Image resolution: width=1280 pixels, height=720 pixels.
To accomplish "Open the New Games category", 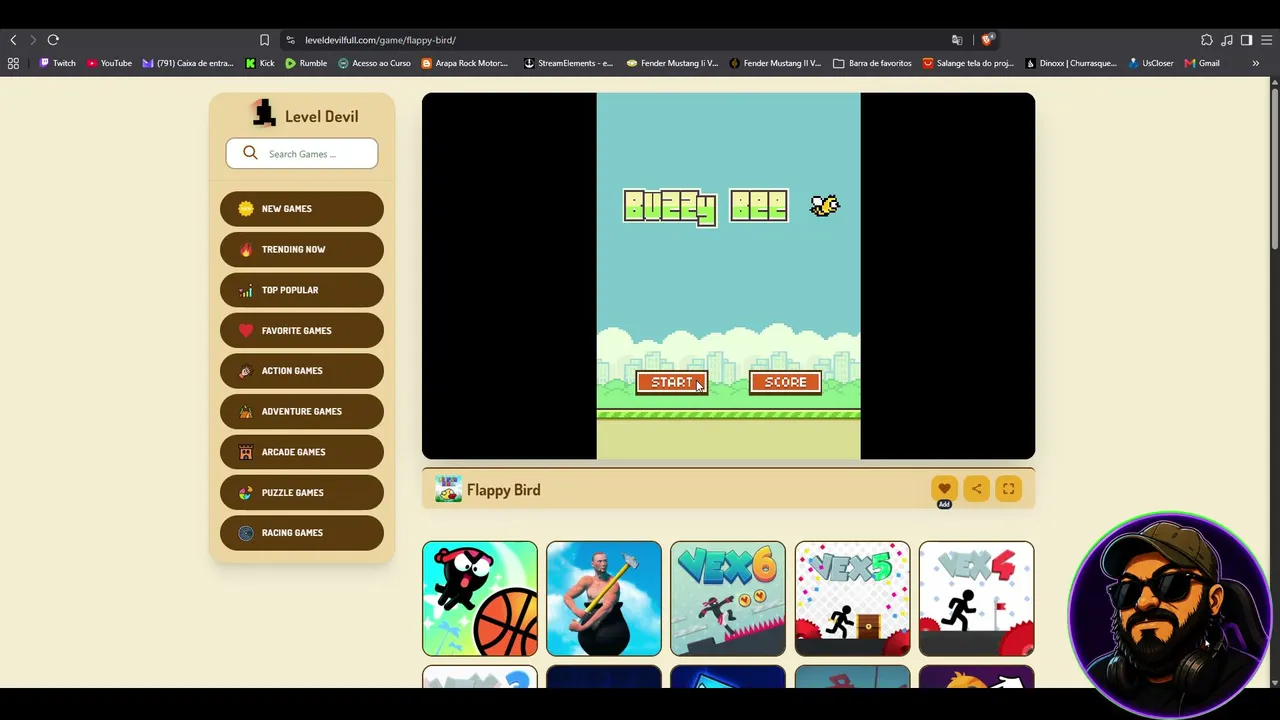I will click(302, 209).
